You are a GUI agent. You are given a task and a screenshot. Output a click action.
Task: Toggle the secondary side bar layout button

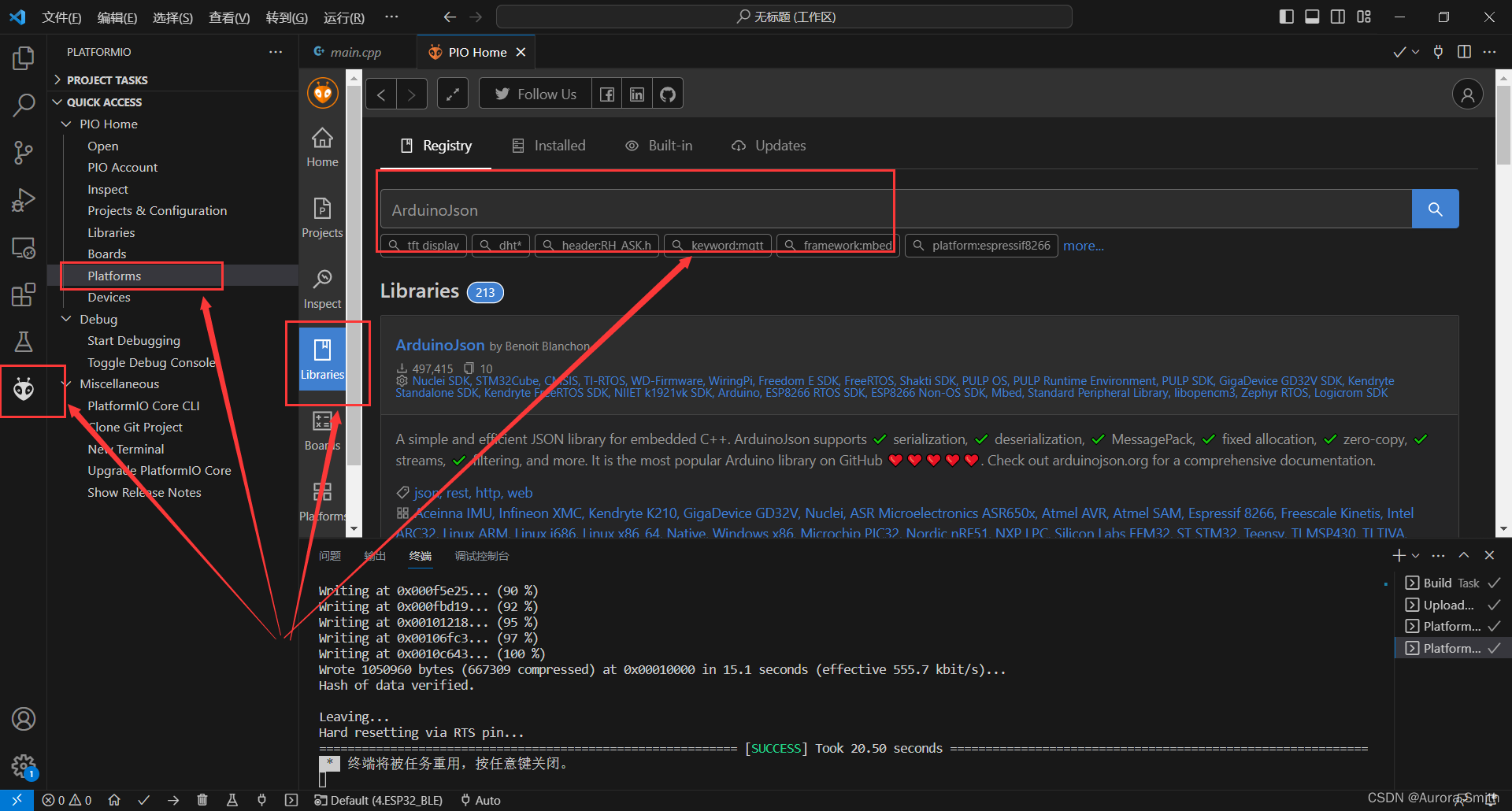click(x=1338, y=17)
